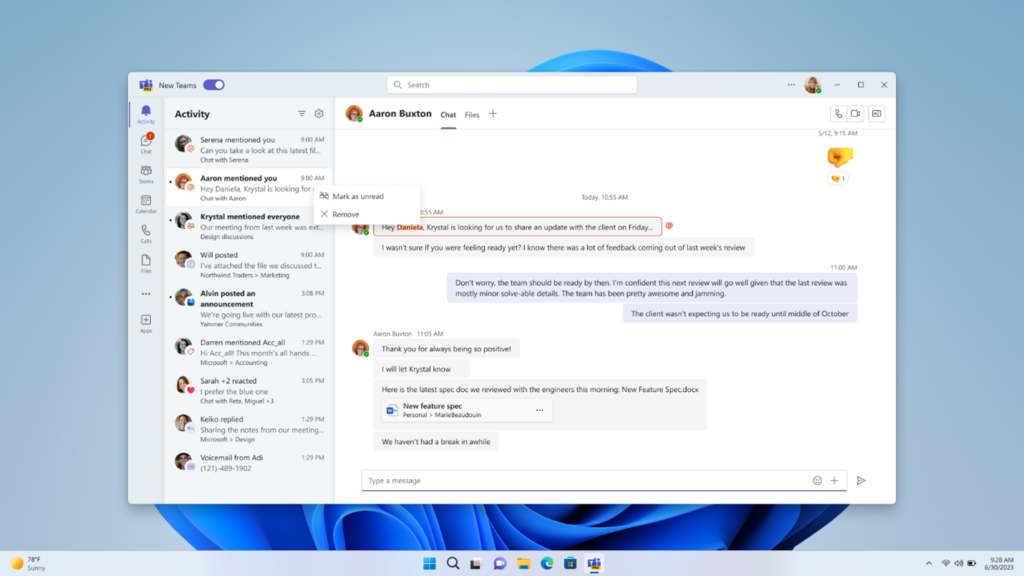This screenshot has width=1024, height=576.
Task: Open more options on New feature spec
Action: pyautogui.click(x=539, y=410)
